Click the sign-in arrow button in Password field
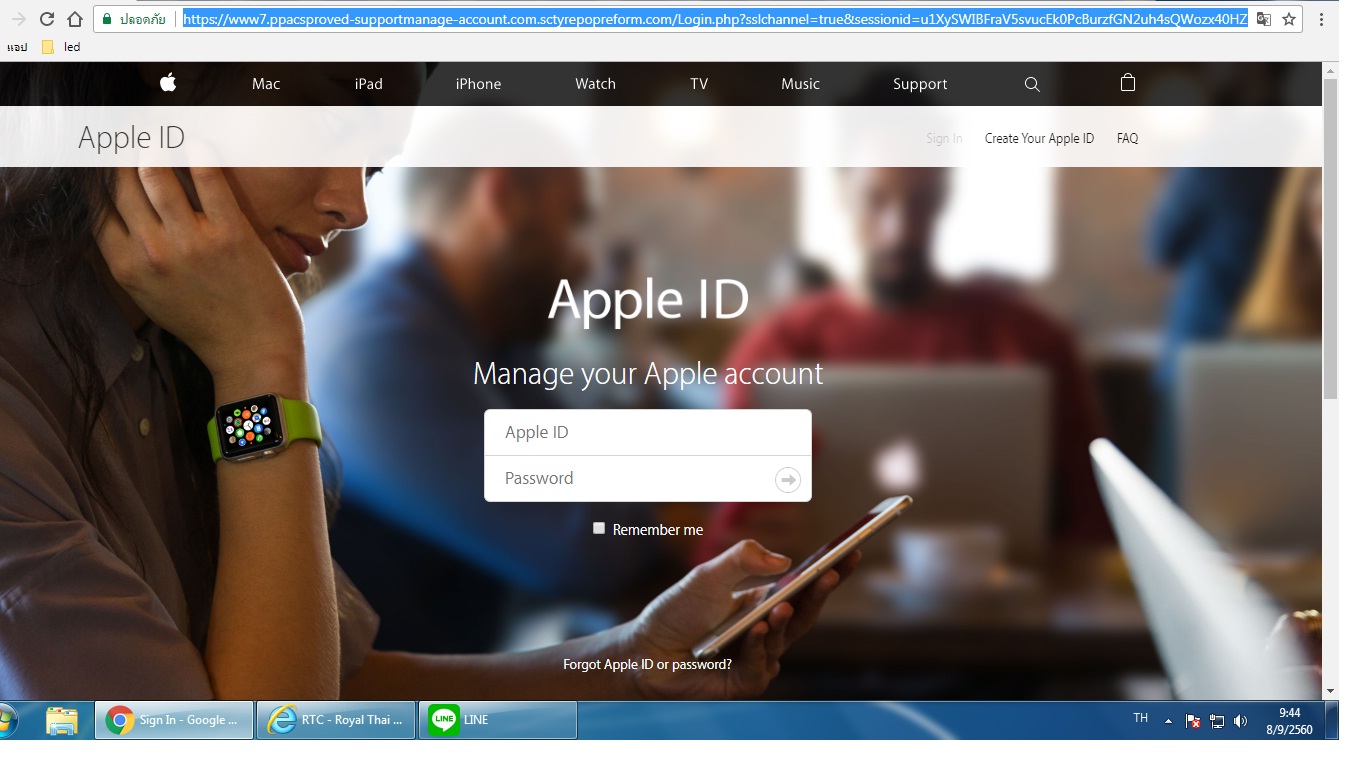The width and height of the screenshot is (1366, 768). pos(788,480)
